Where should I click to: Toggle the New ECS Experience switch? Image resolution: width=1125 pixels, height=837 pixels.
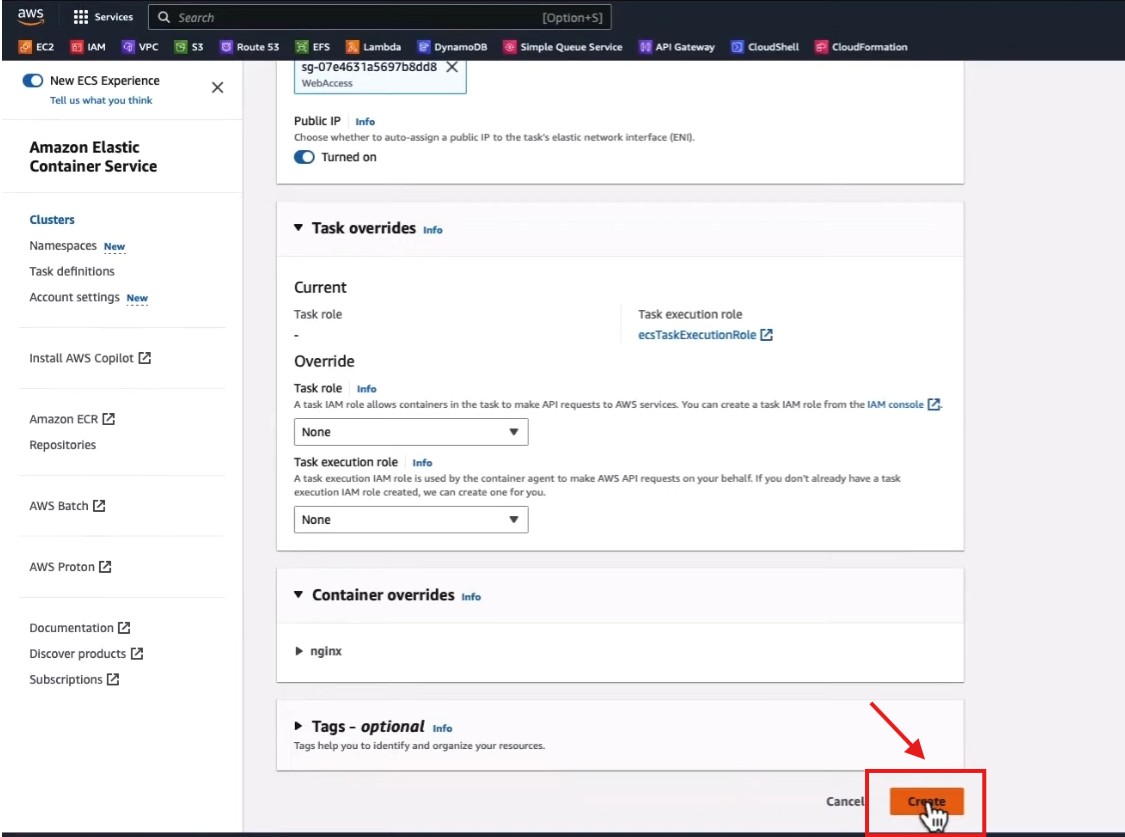point(33,81)
